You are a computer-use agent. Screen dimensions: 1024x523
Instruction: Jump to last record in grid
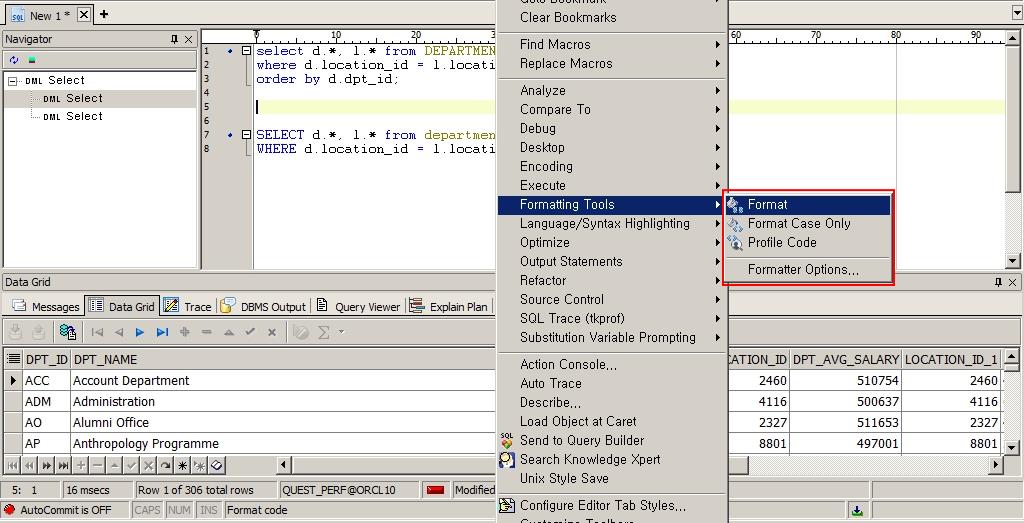(x=162, y=332)
